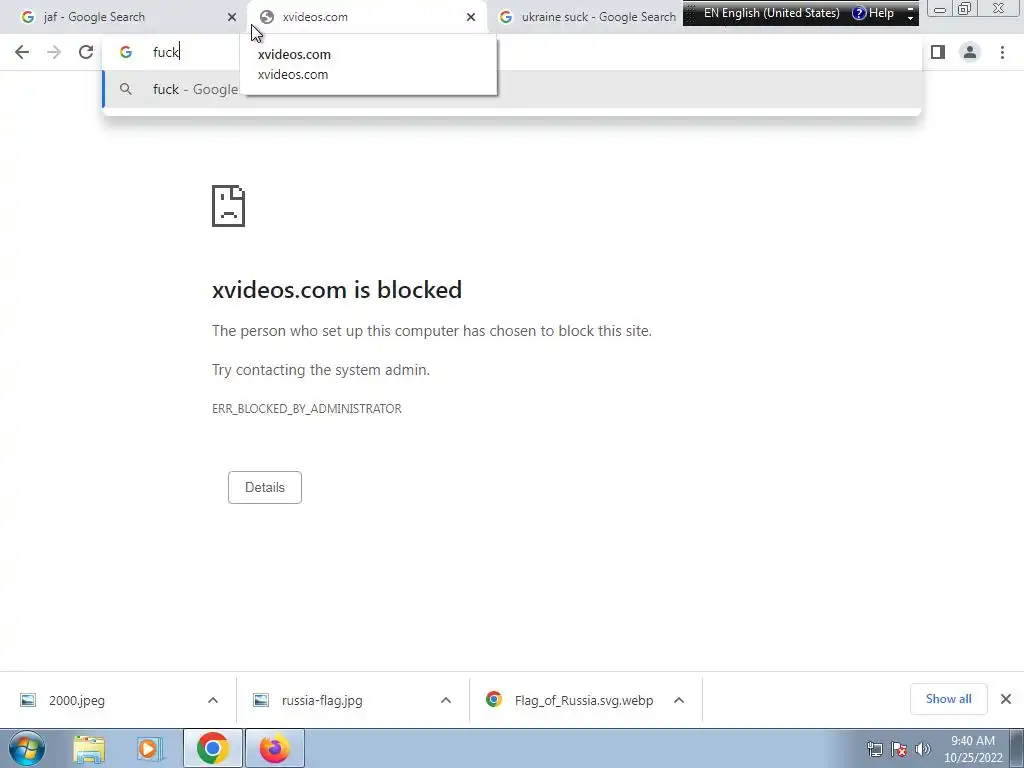Open the Flag_of_Russia.svg.webp download

click(583, 700)
